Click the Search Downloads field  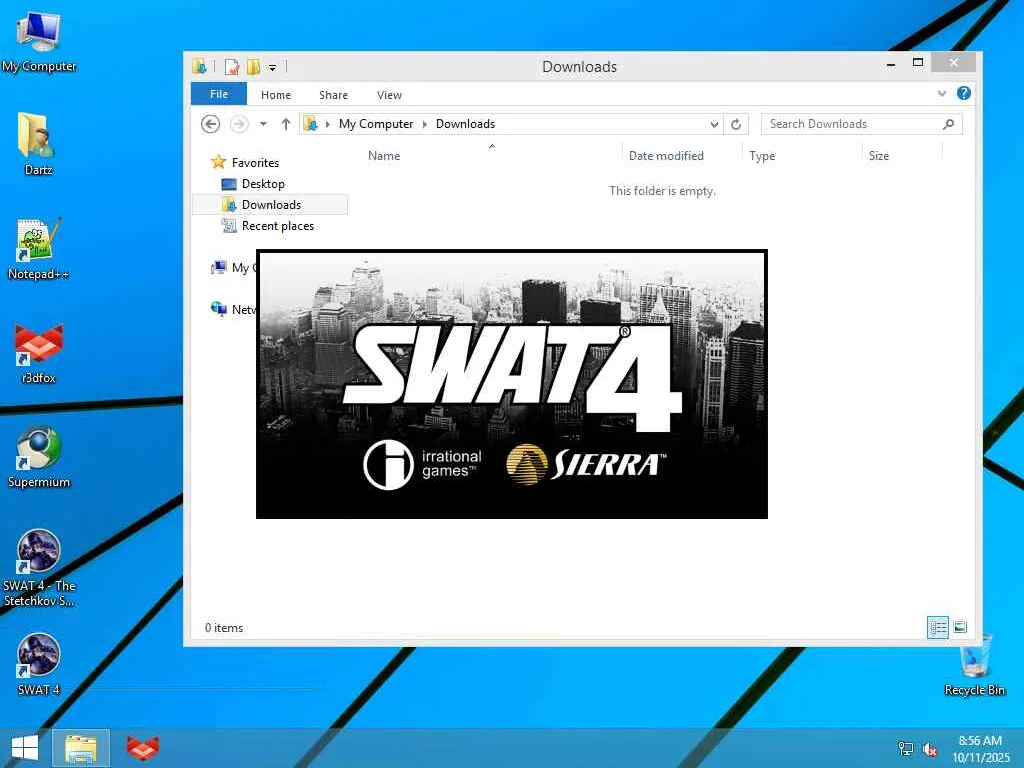tap(861, 124)
